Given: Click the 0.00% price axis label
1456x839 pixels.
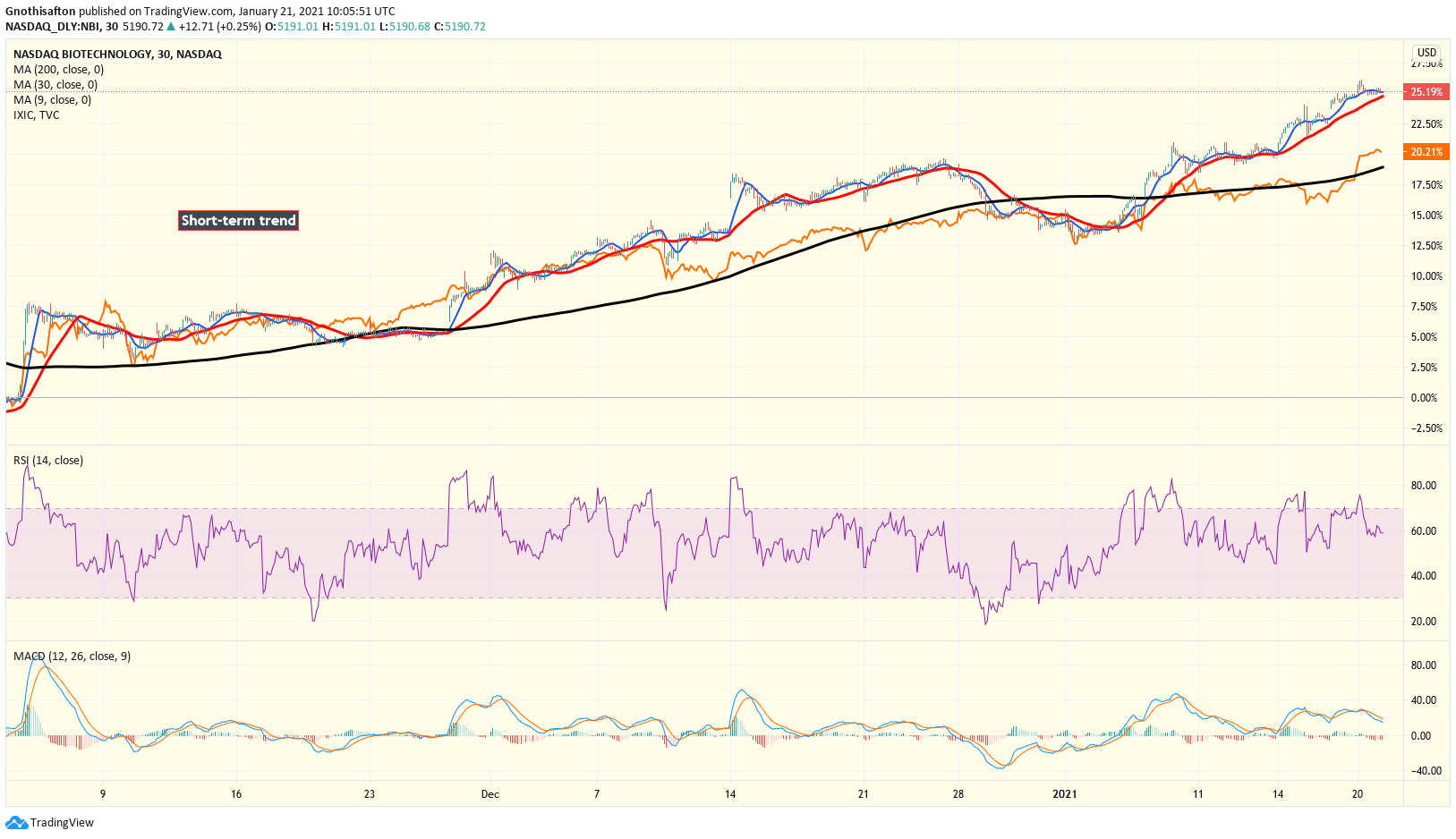Looking at the screenshot, I should tap(1424, 398).
